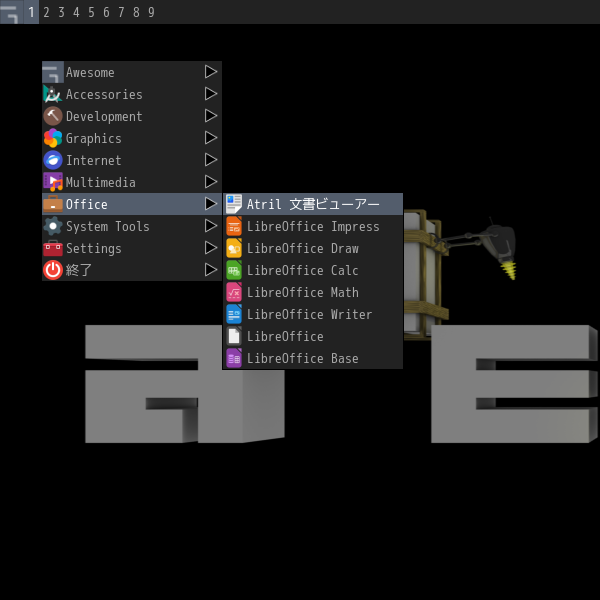Expand the Awesome submenu arrow

pos(211,72)
